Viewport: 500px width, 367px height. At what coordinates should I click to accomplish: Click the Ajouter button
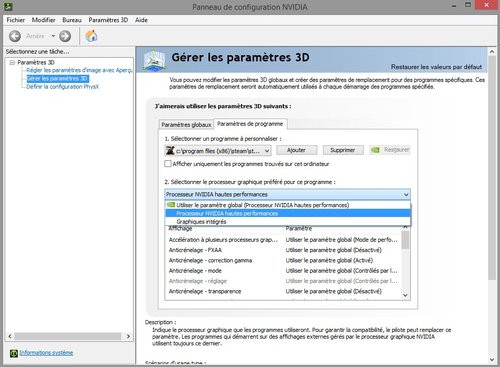click(296, 150)
